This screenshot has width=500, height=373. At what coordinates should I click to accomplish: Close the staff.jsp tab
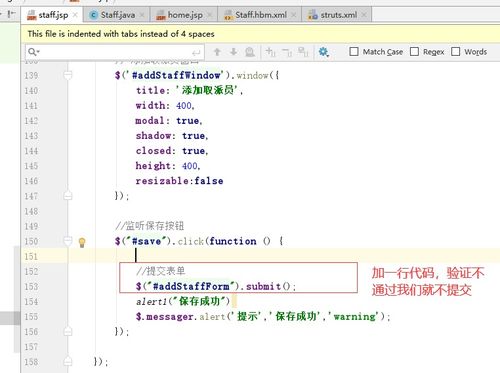[75, 15]
